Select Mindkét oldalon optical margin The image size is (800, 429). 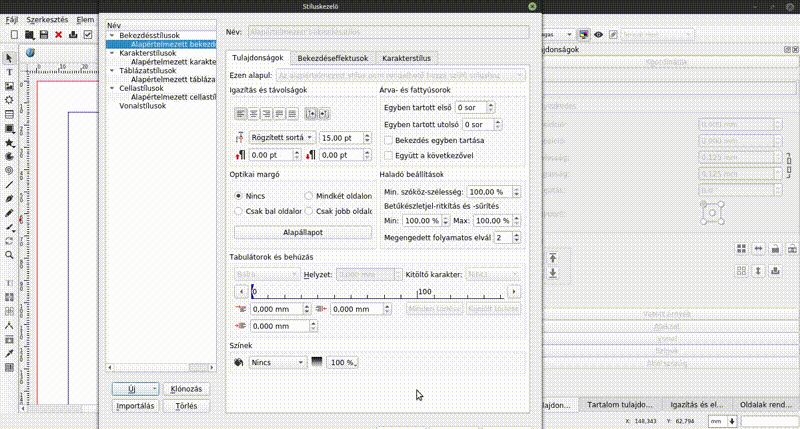tap(309, 196)
